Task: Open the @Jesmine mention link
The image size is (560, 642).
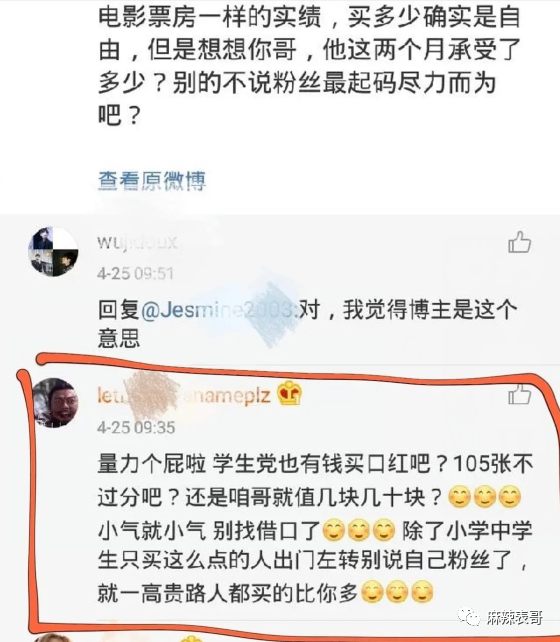Action: (x=221, y=310)
